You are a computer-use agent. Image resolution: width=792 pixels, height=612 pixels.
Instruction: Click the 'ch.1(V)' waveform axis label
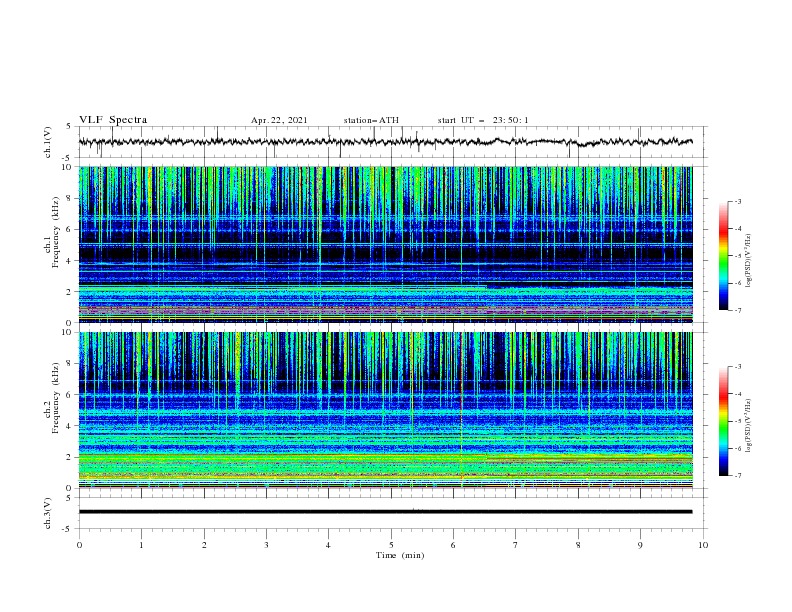pos(48,142)
